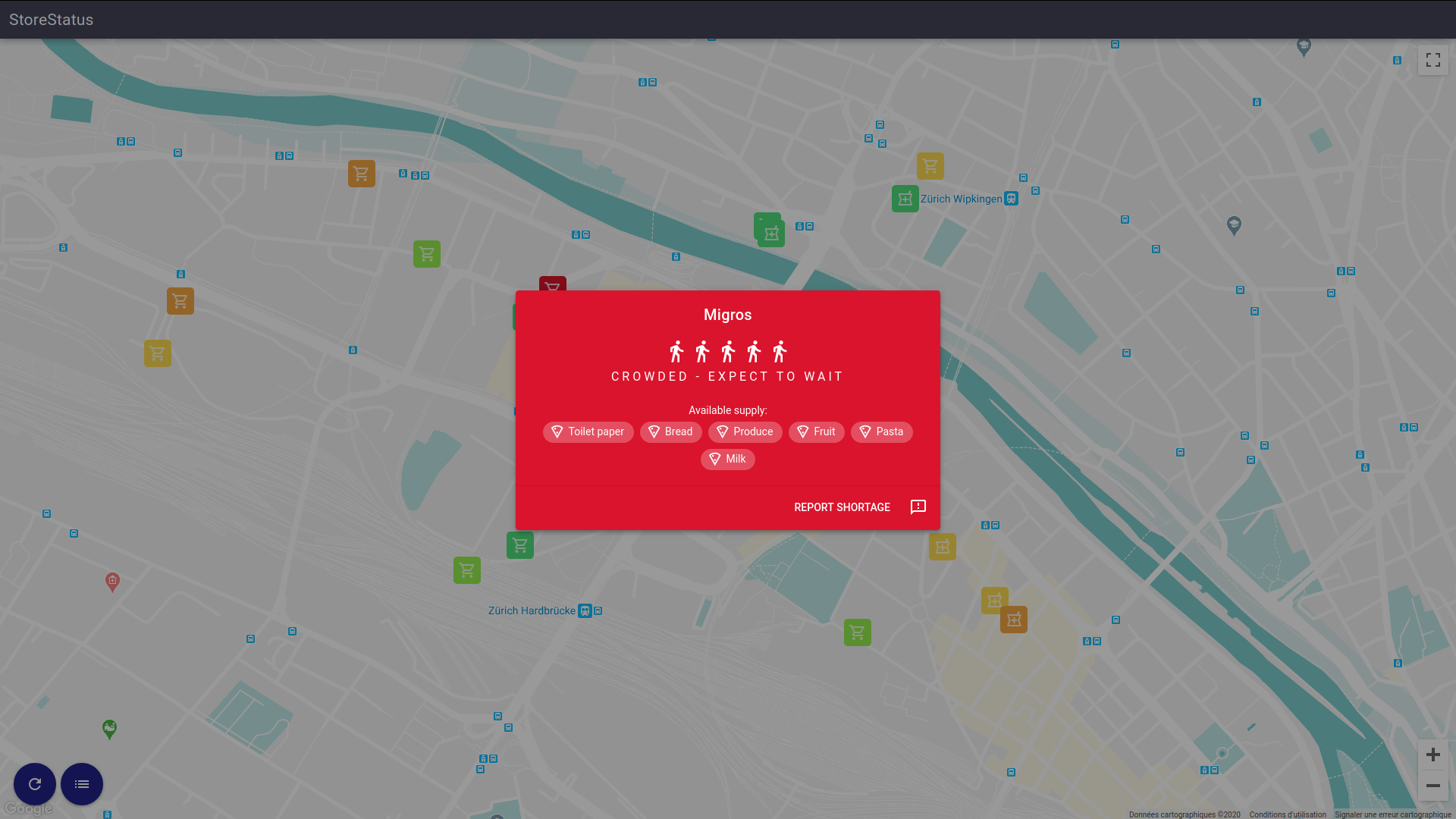Click the red place pin at lower left

112,582
